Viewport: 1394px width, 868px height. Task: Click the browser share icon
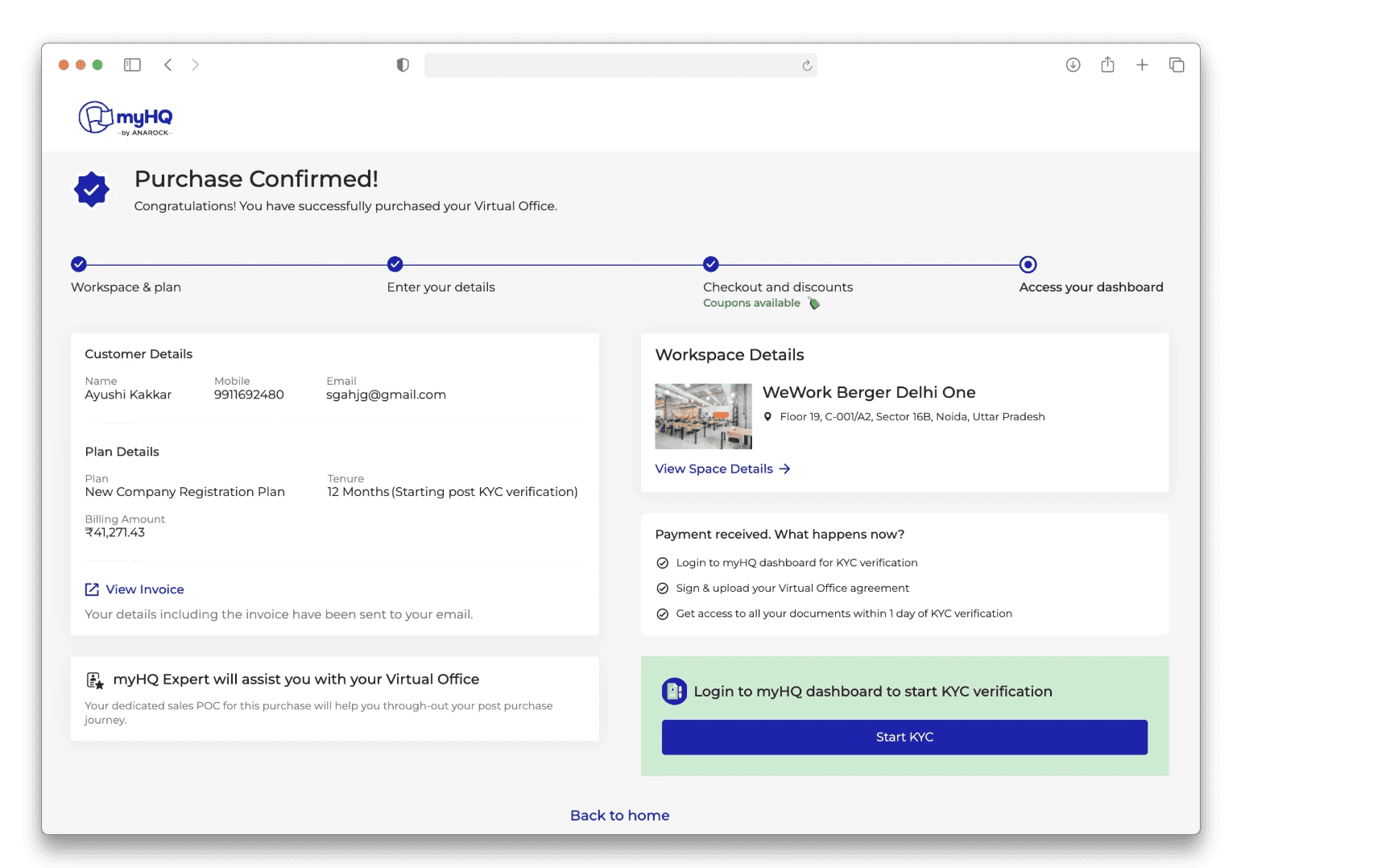pyautogui.click(x=1107, y=64)
